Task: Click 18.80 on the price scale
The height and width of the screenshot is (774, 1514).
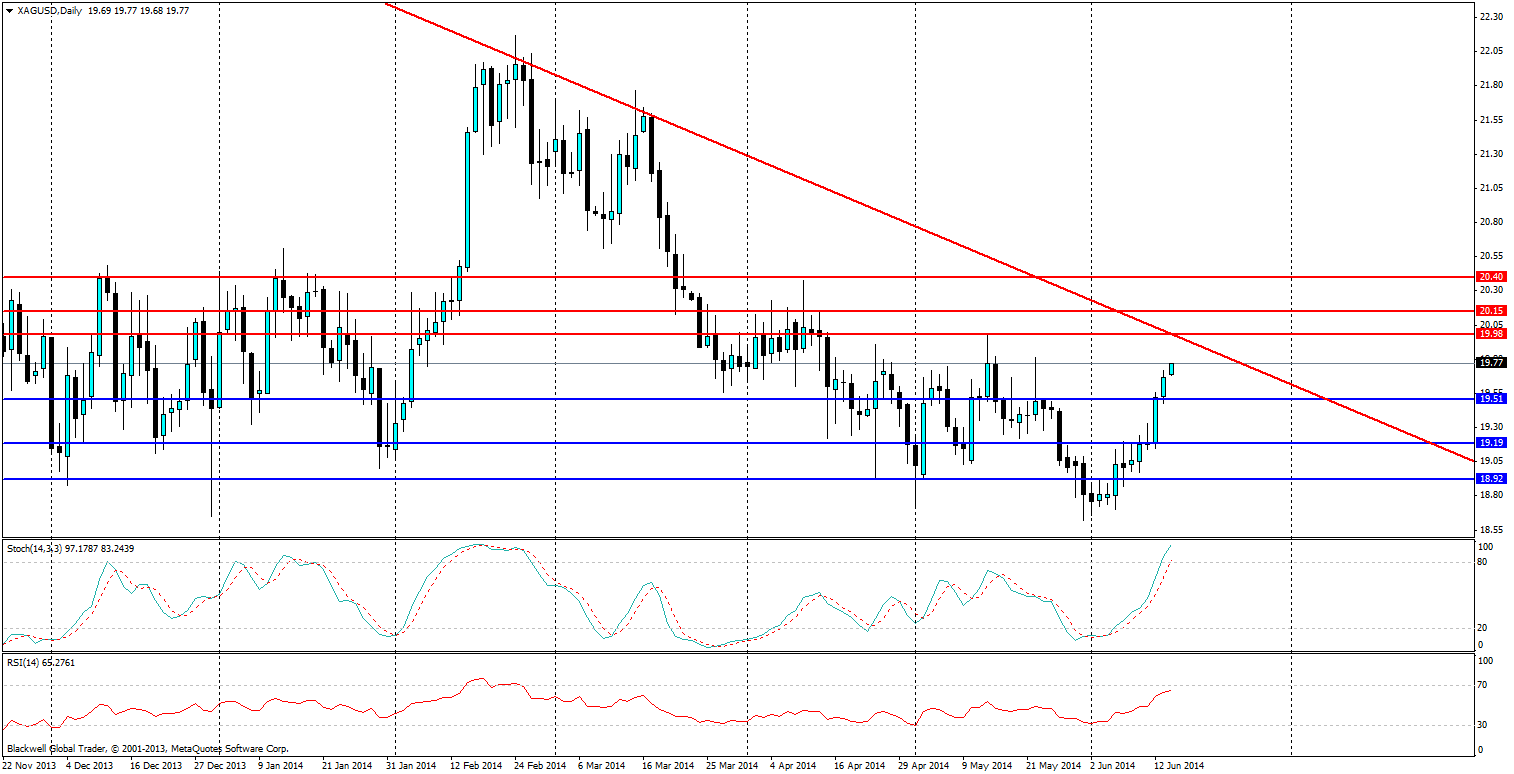Action: click(x=1491, y=495)
